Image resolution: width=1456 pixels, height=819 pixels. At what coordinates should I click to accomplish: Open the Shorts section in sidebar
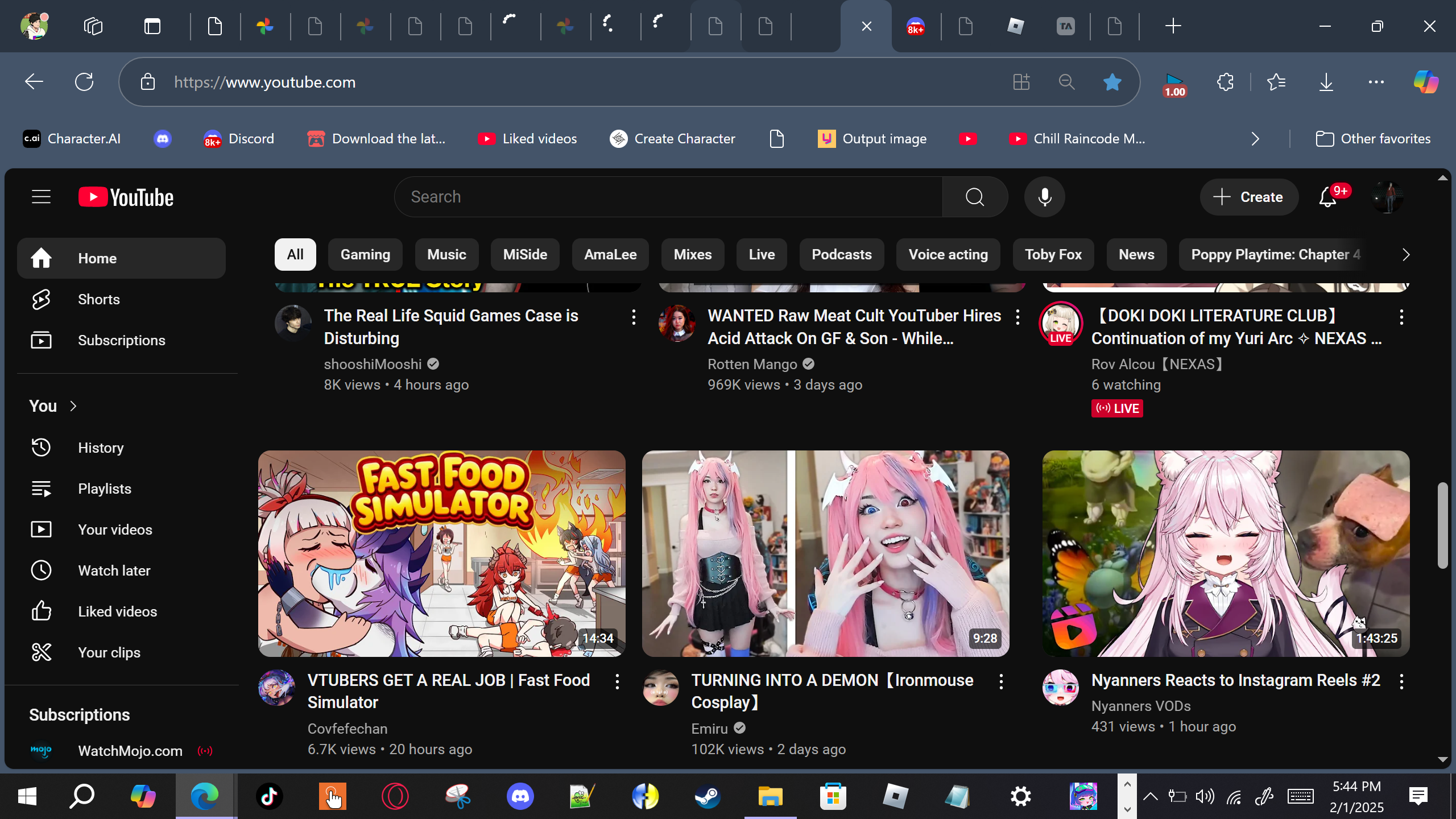click(99, 299)
